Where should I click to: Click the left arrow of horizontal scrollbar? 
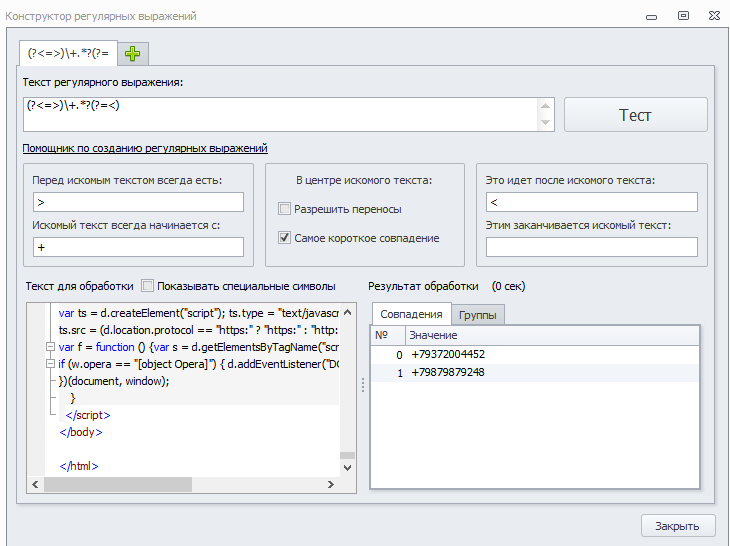click(35, 485)
